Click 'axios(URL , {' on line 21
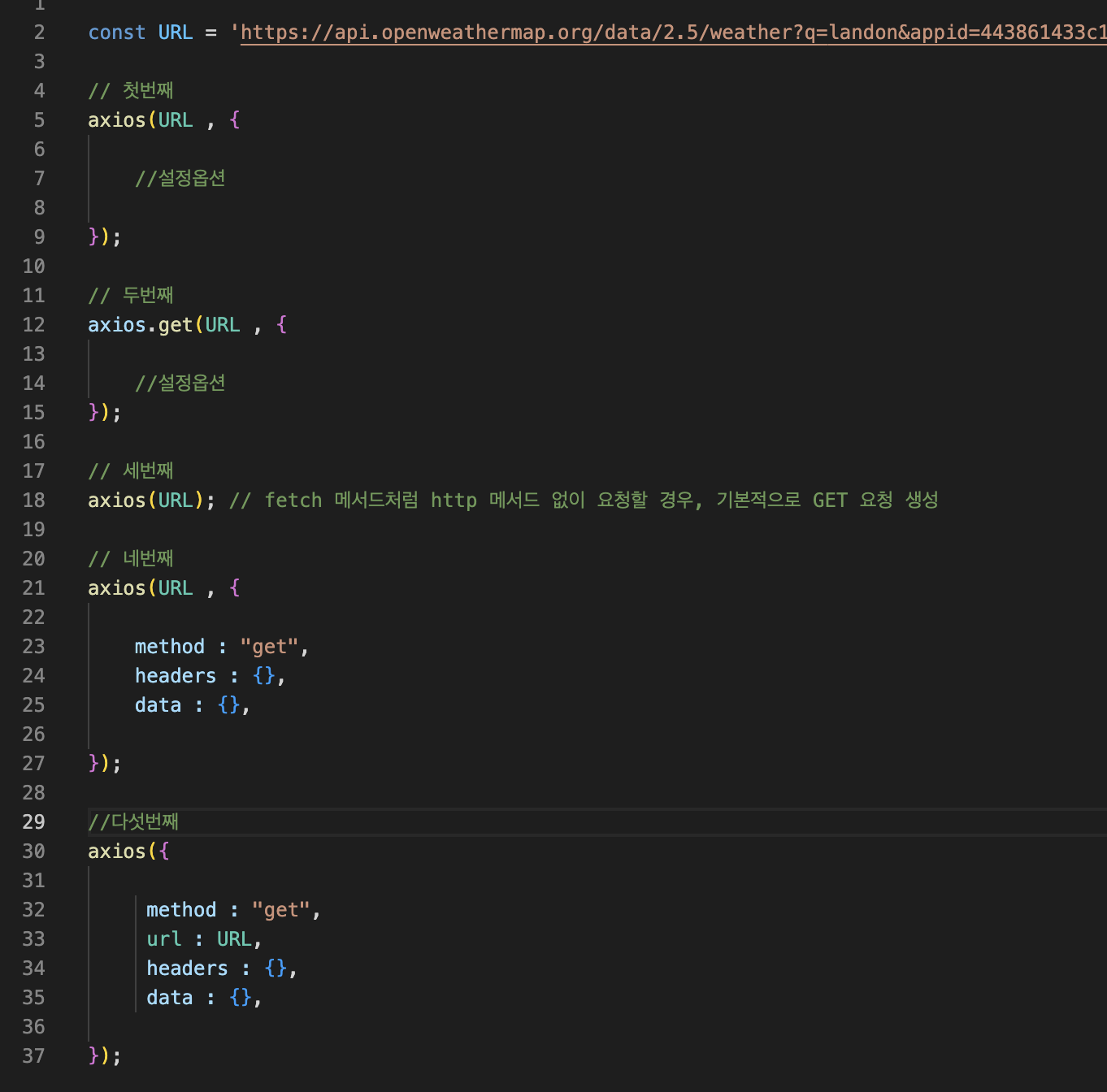This screenshot has width=1107, height=1092. [x=164, y=587]
